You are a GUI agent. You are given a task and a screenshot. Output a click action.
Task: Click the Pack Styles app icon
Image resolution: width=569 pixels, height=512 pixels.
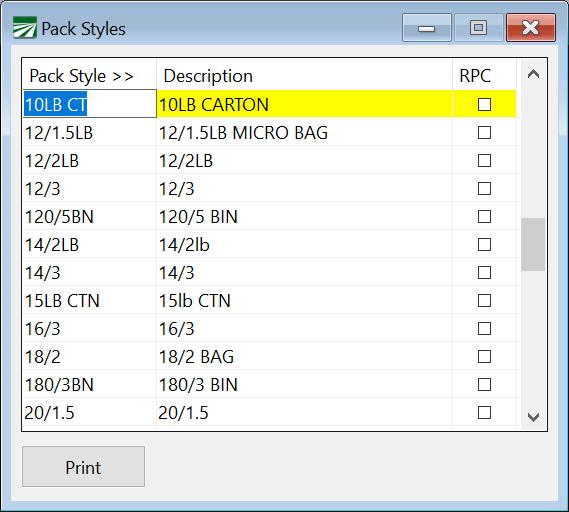point(25,28)
